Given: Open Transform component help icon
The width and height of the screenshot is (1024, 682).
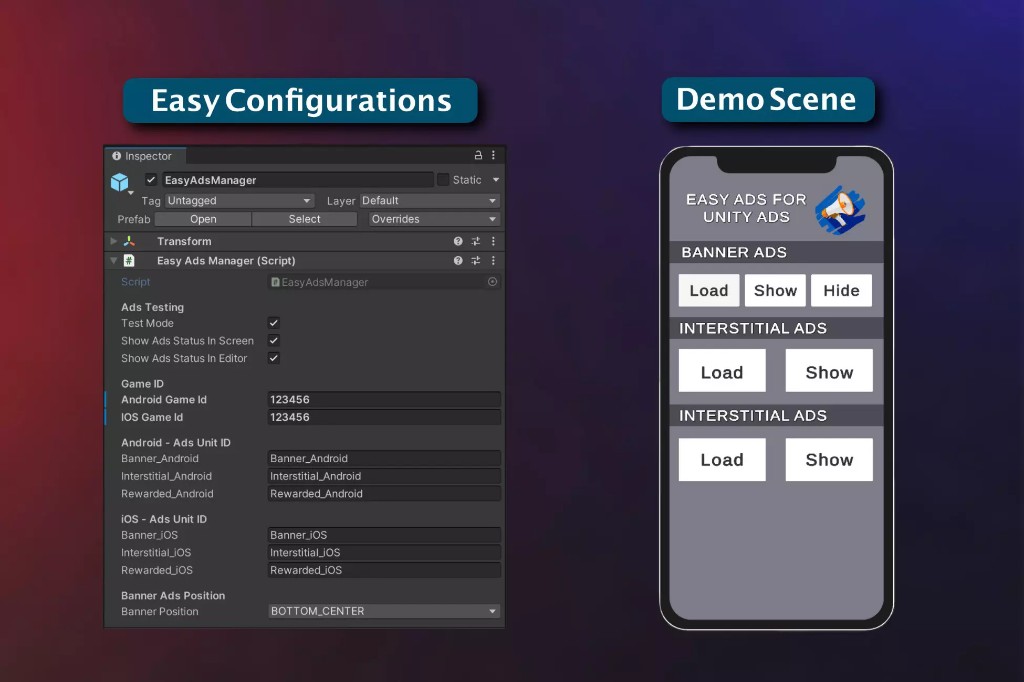Looking at the screenshot, I should [x=458, y=241].
